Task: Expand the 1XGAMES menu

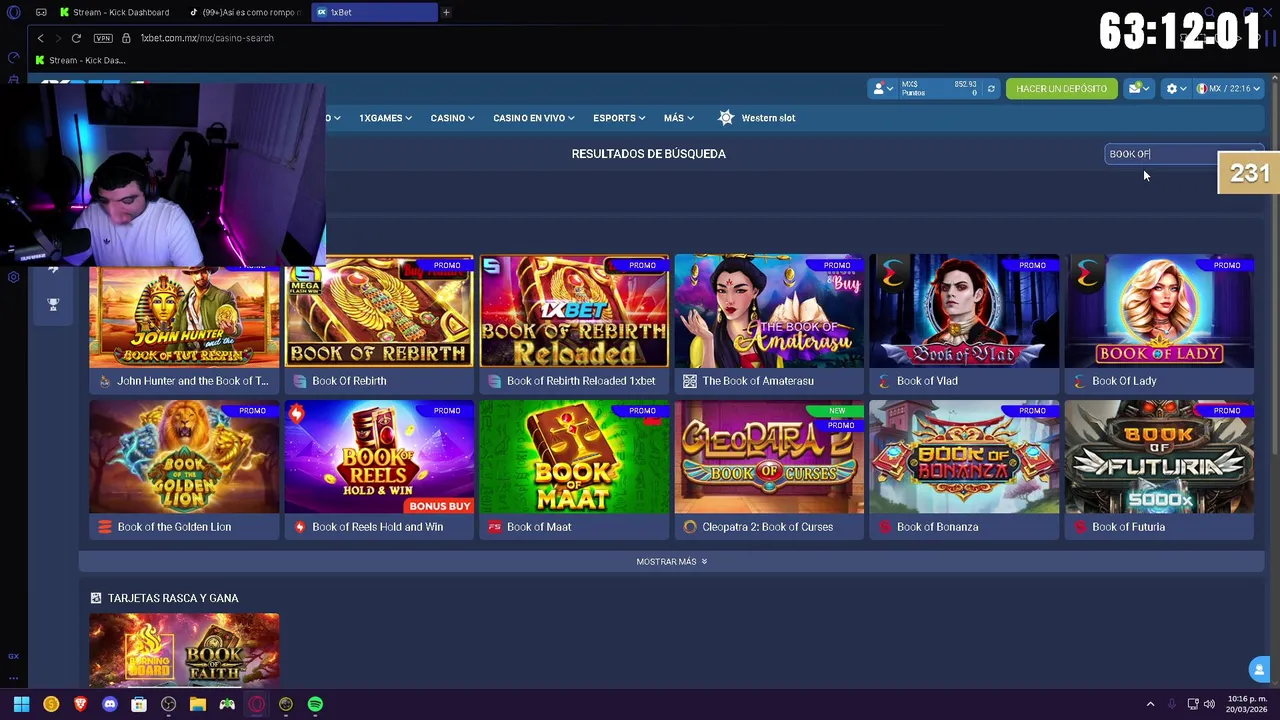Action: (385, 118)
